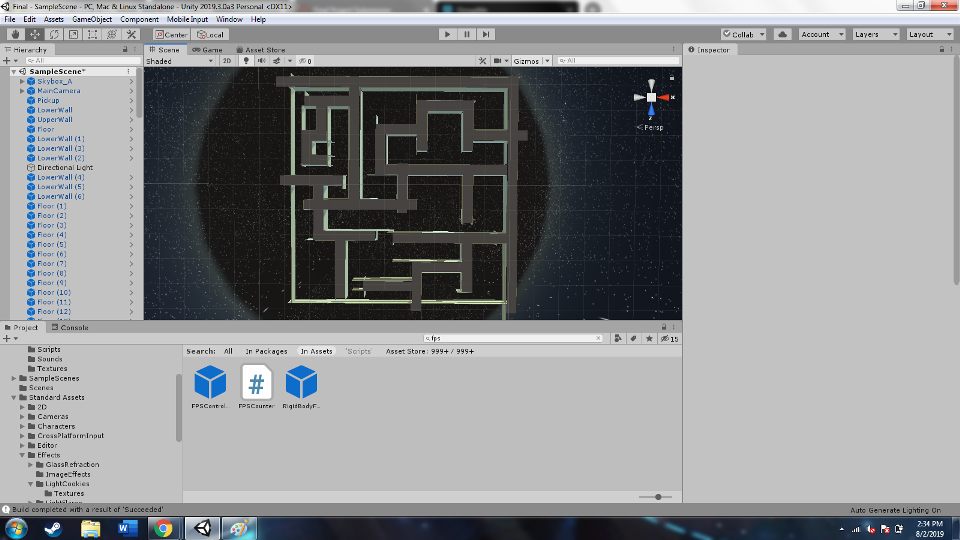The image size is (960, 540).
Task: Switch to the Console tab
Action: tap(74, 327)
